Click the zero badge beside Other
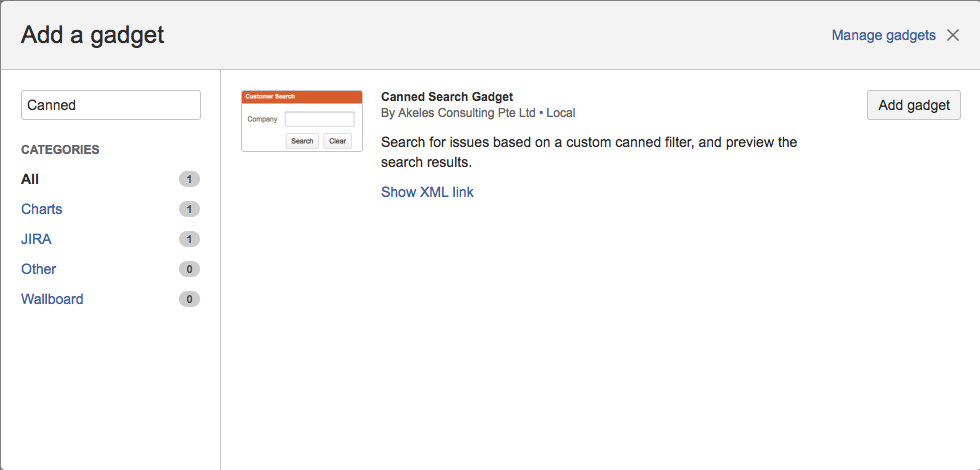The image size is (980, 470). (189, 269)
